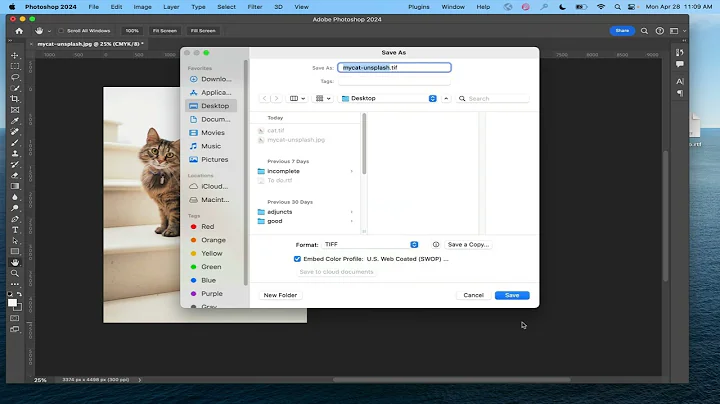Click the Share button

(x=622, y=31)
